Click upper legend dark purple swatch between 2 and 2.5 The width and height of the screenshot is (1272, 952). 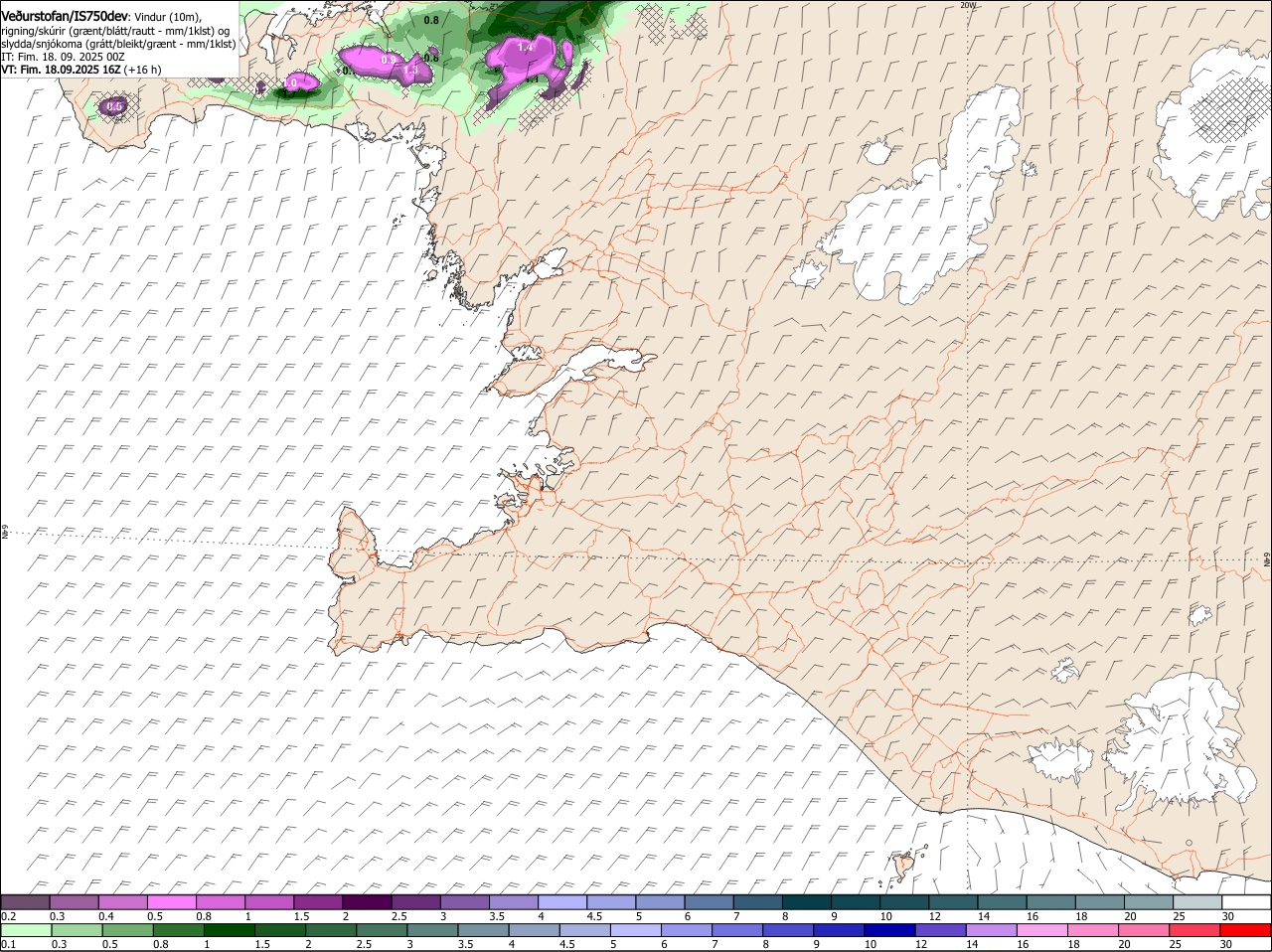pyautogui.click(x=367, y=902)
